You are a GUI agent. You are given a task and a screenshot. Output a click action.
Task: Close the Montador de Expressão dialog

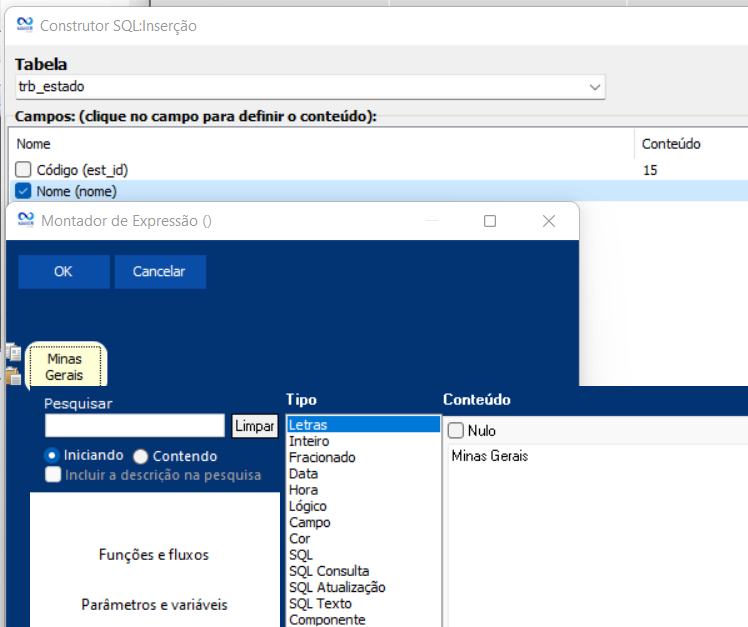[548, 221]
